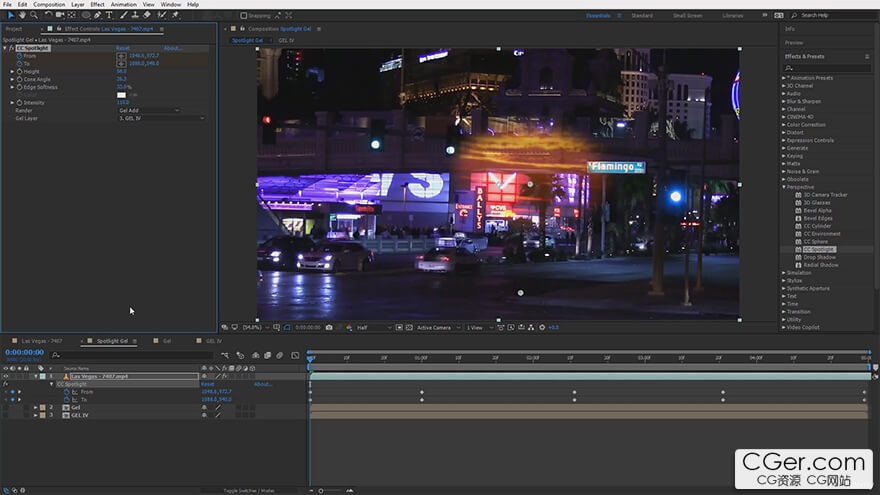Toggle the Intensity stopwatch
Viewport: 880px width, 495px height.
click(x=20, y=103)
